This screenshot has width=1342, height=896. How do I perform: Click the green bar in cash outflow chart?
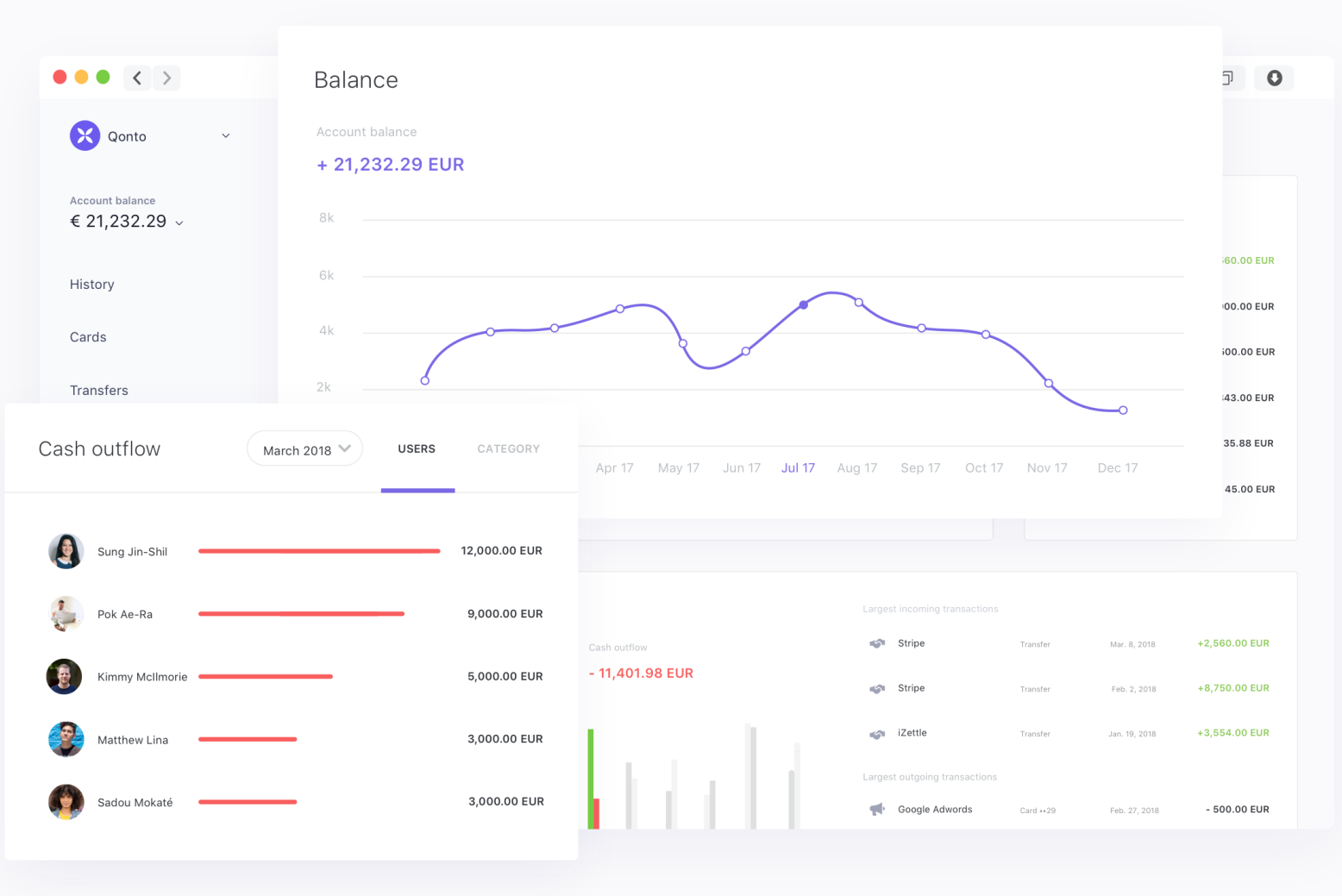591,779
